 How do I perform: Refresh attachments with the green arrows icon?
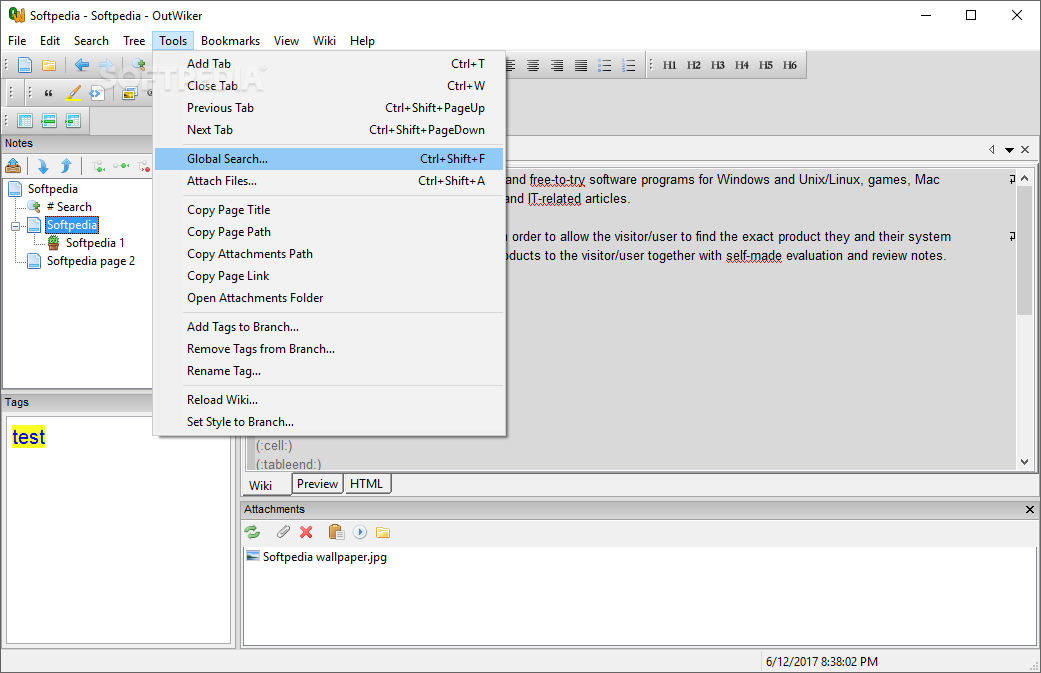click(252, 532)
